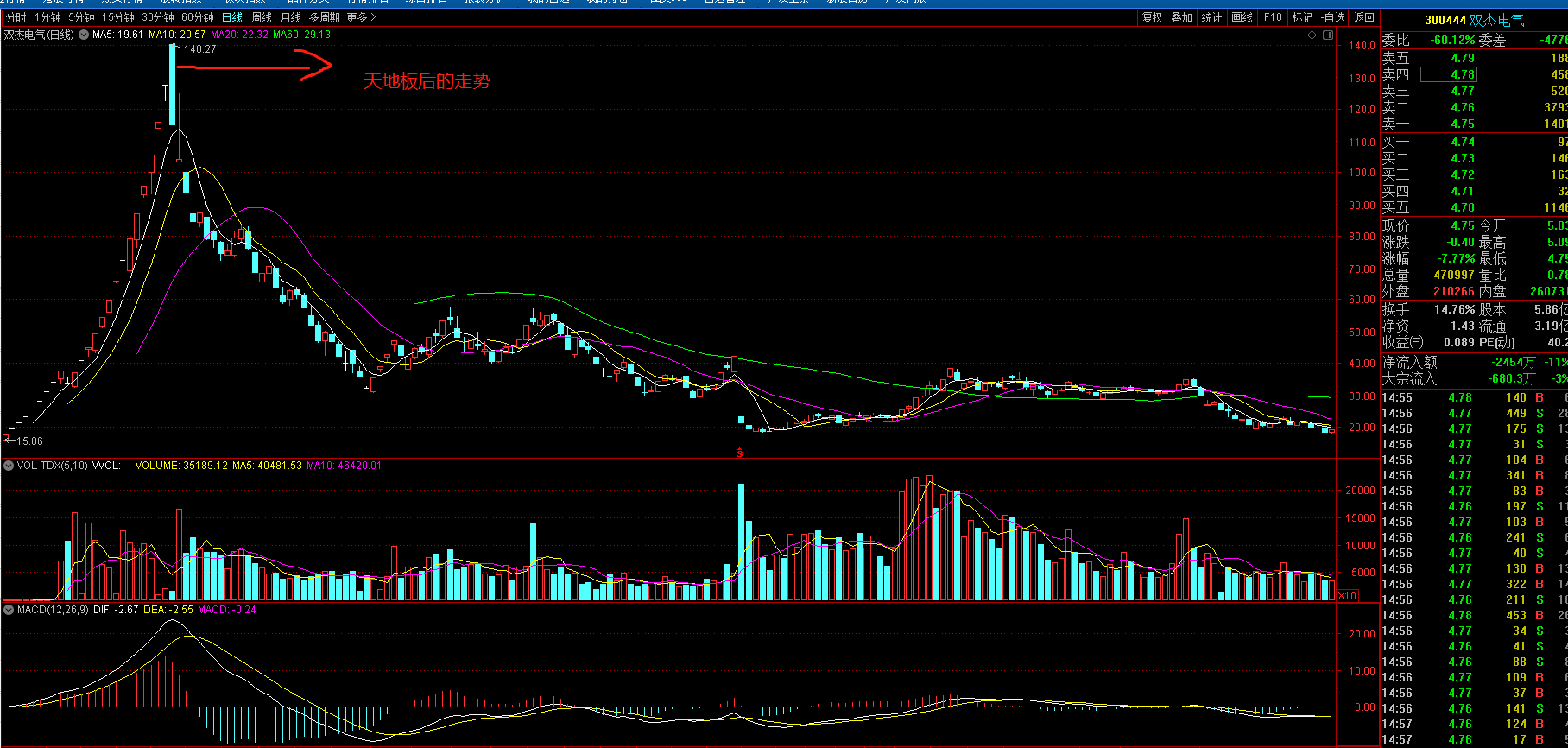Open the 统计 statistics tool
The image size is (1568, 748).
(1211, 17)
